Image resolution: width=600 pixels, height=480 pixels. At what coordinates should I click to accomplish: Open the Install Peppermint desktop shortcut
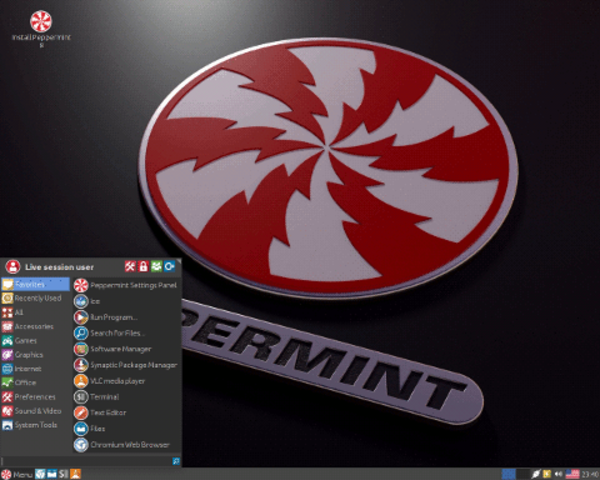41,28
